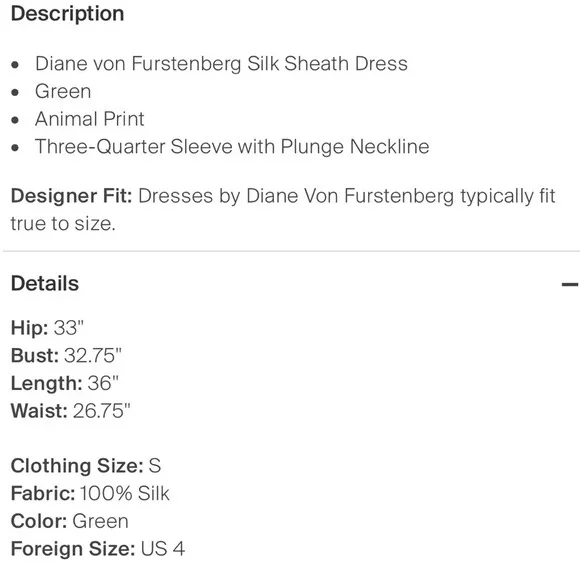The image size is (580, 580).
Task: Click the Animal Print bullet item
Action: pyautogui.click(x=90, y=119)
